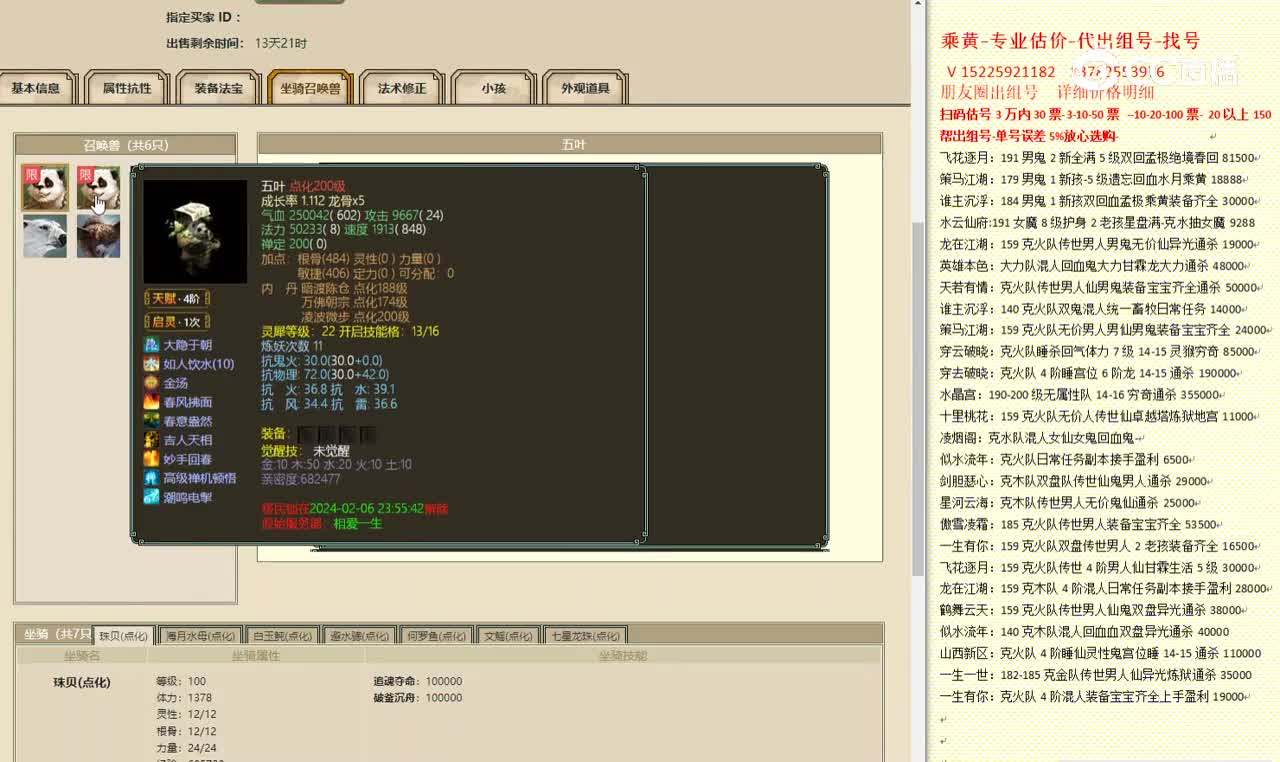Click the 如人饮水(10) skill icon

pyautogui.click(x=151, y=364)
